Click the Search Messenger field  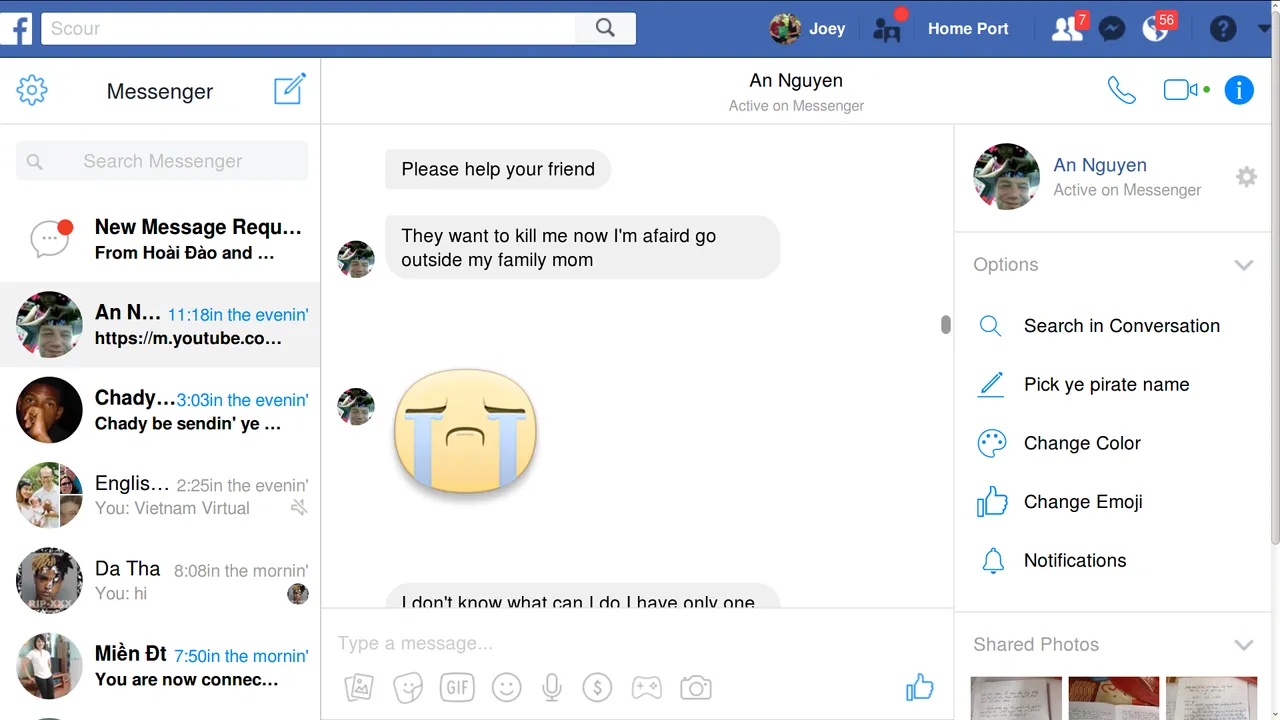(x=162, y=161)
